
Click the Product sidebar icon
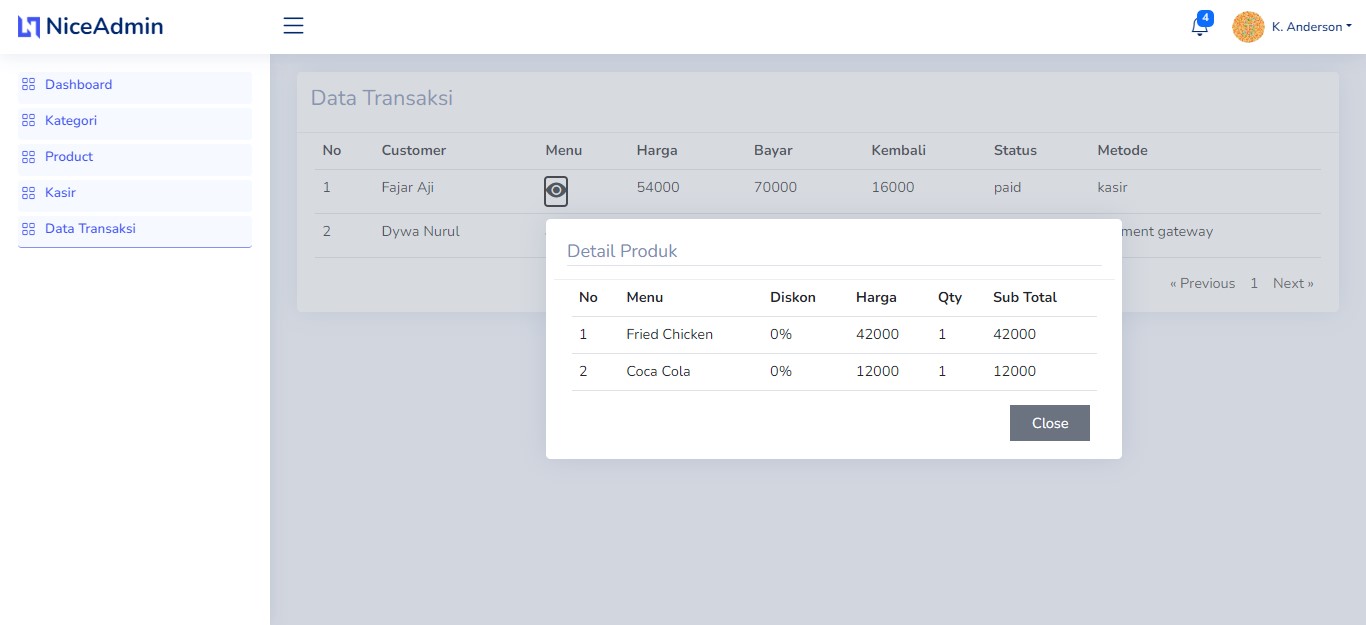tap(30, 156)
